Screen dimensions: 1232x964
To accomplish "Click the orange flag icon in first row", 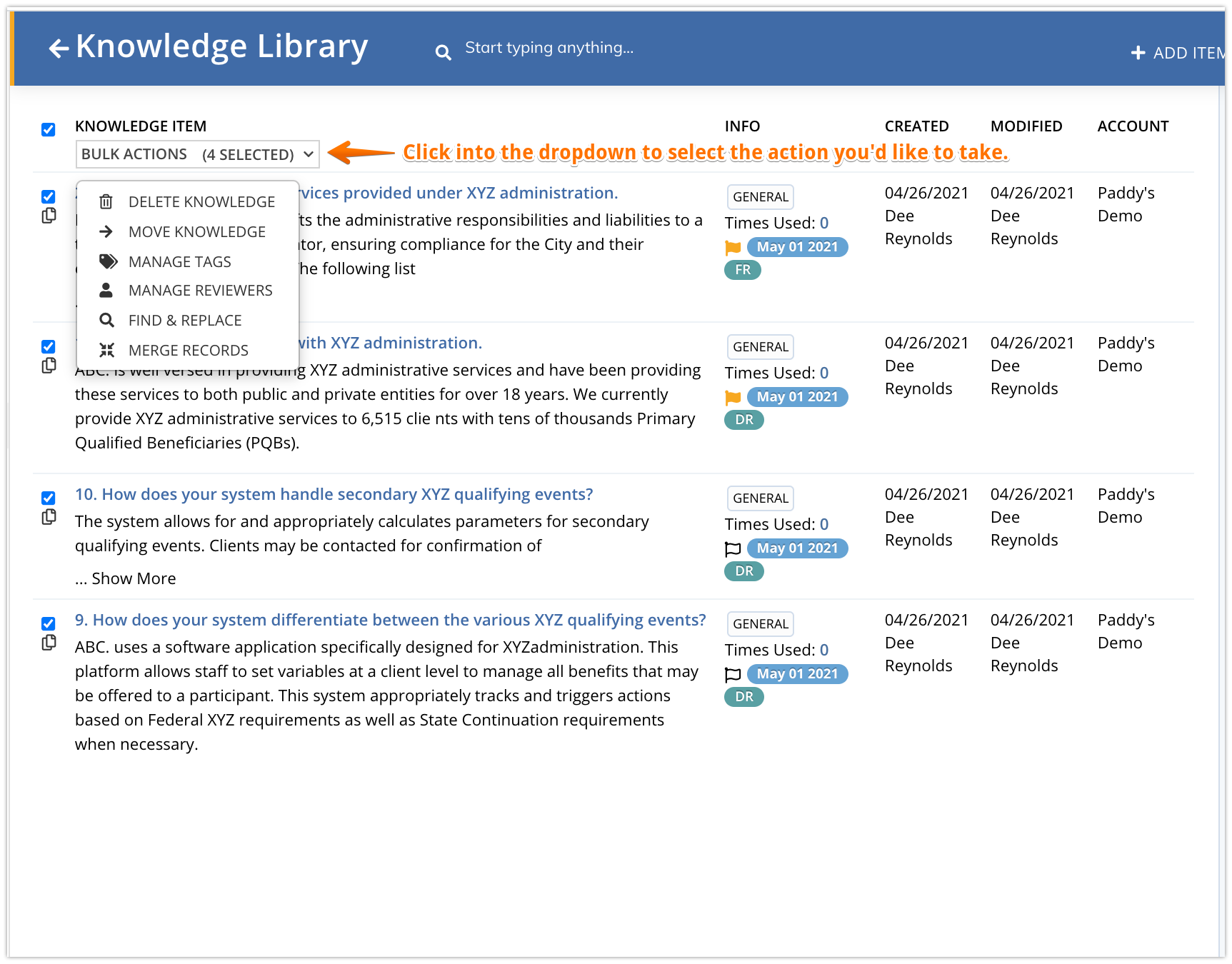I will (733, 248).
